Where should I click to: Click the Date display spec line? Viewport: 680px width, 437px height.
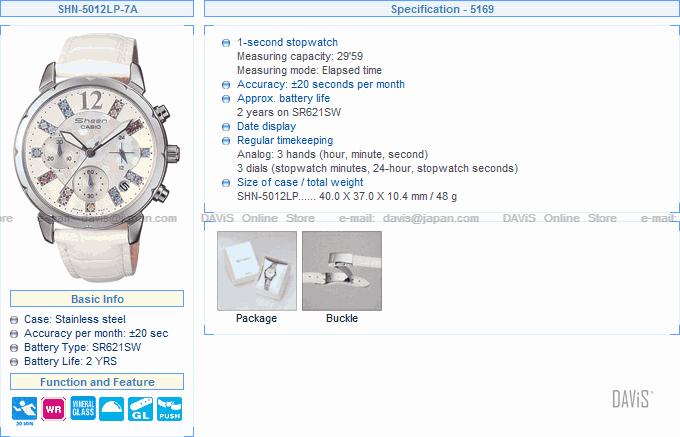click(266, 126)
